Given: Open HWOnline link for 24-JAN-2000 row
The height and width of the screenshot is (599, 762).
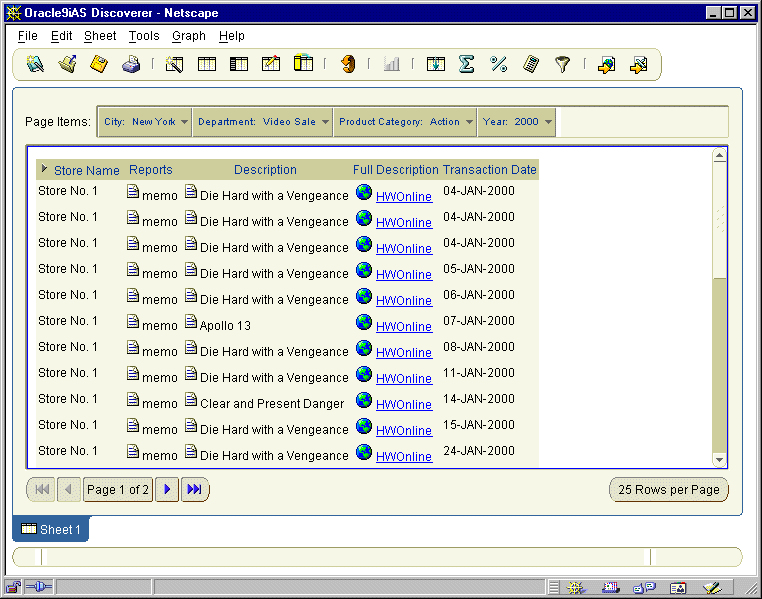Looking at the screenshot, I should [404, 456].
